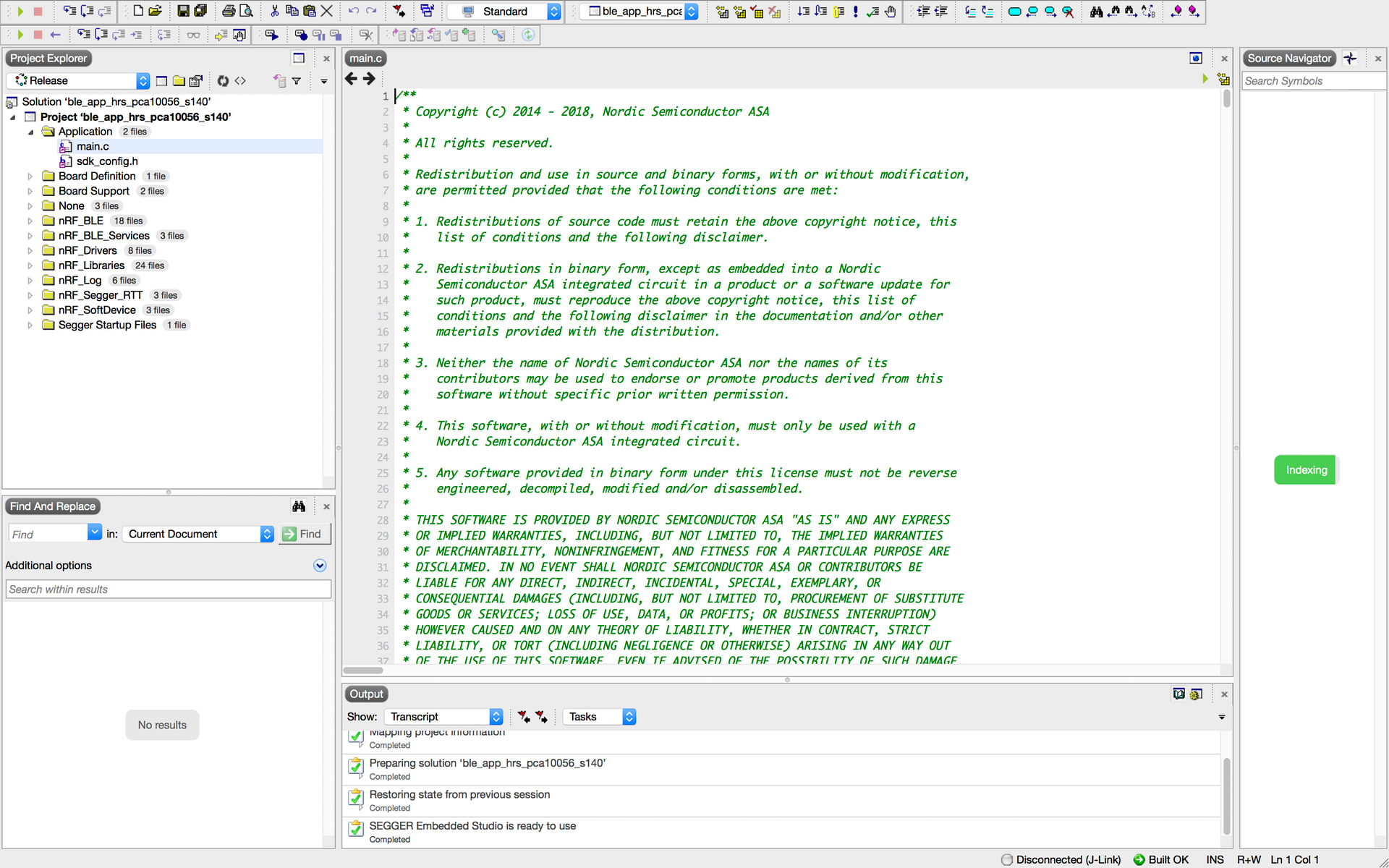Switch to the main.c editor tab
The height and width of the screenshot is (868, 1389).
(x=365, y=58)
